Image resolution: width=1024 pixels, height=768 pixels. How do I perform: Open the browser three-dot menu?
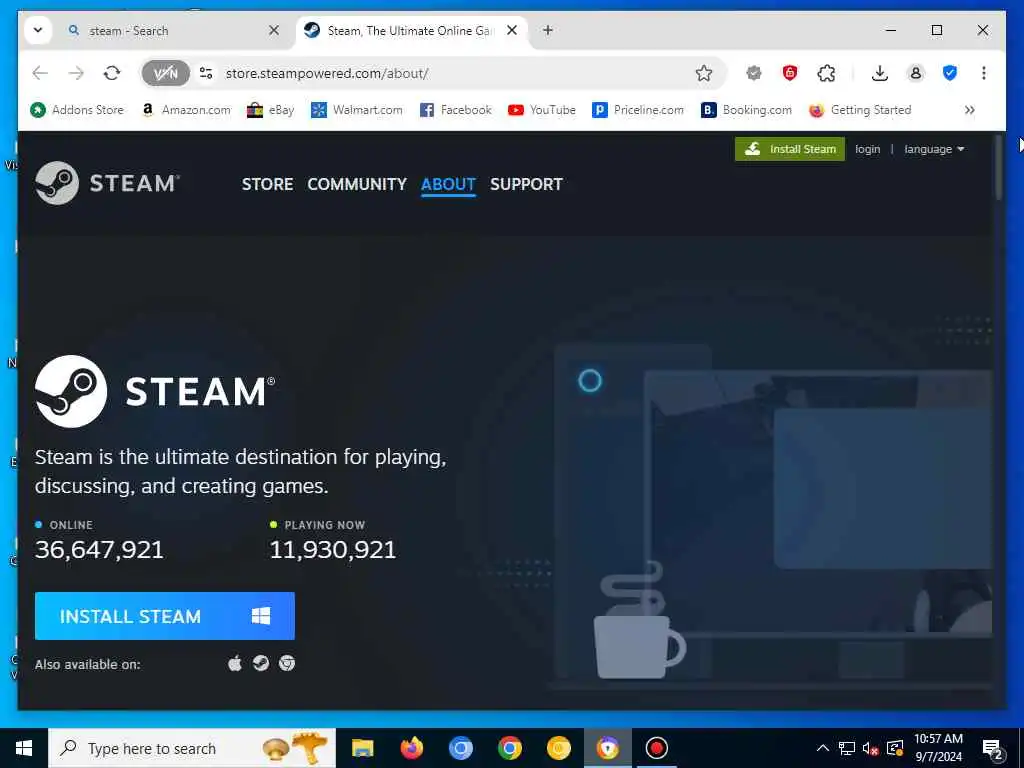click(984, 73)
